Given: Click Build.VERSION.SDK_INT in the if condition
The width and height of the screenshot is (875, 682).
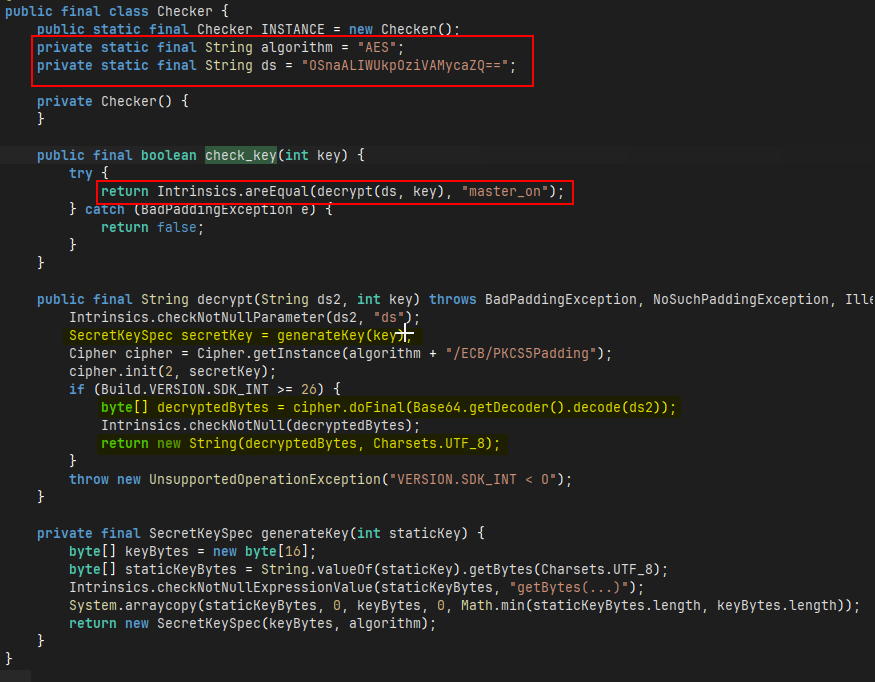Looking at the screenshot, I should (185, 389).
